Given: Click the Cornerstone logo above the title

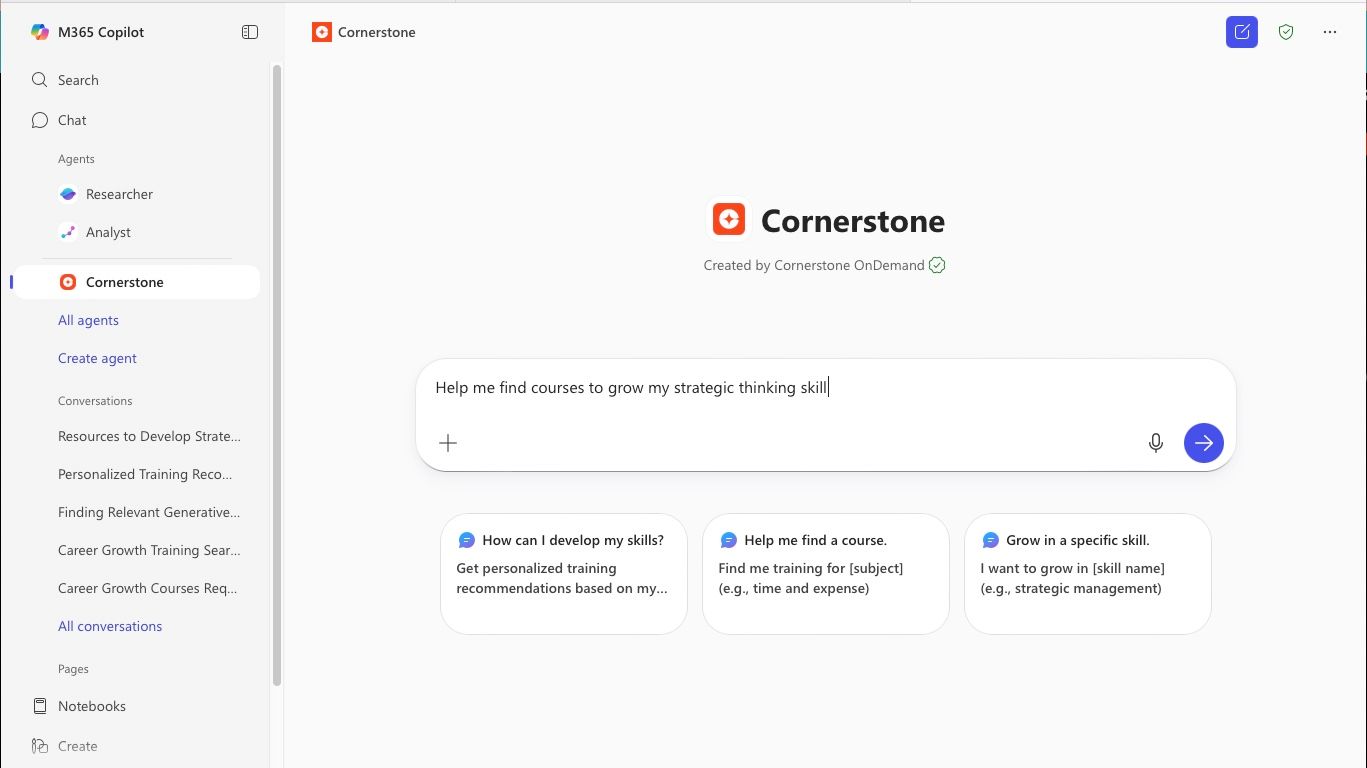Looking at the screenshot, I should 728,218.
